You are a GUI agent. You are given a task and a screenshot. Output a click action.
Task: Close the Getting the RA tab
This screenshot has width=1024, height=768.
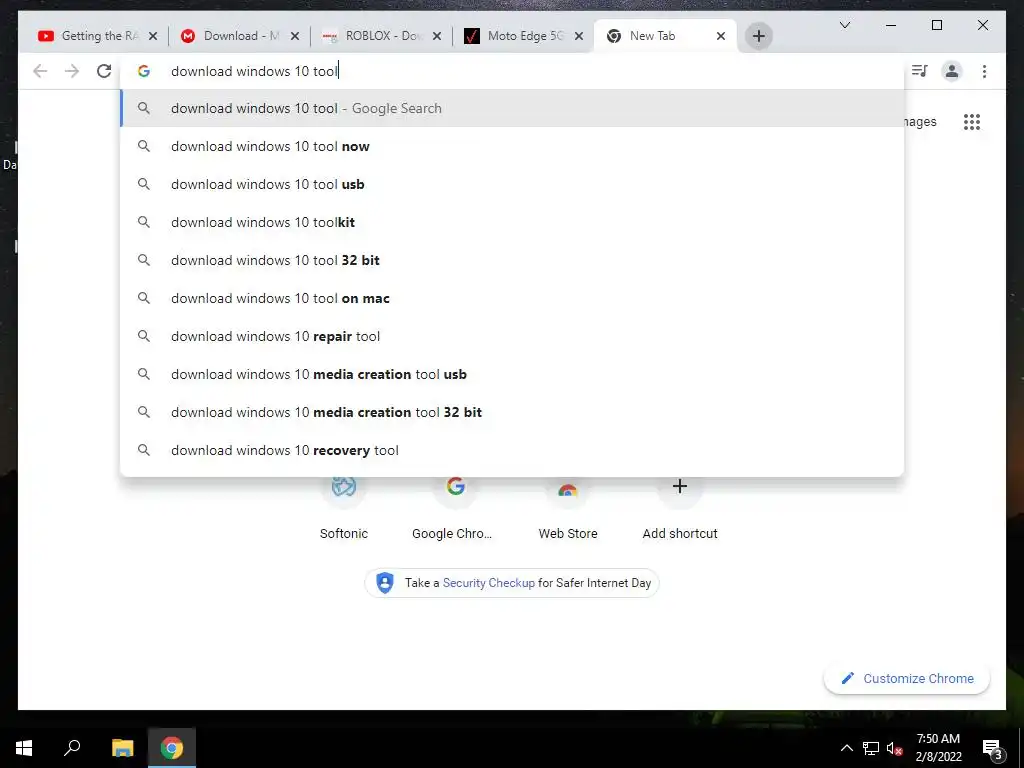(153, 37)
